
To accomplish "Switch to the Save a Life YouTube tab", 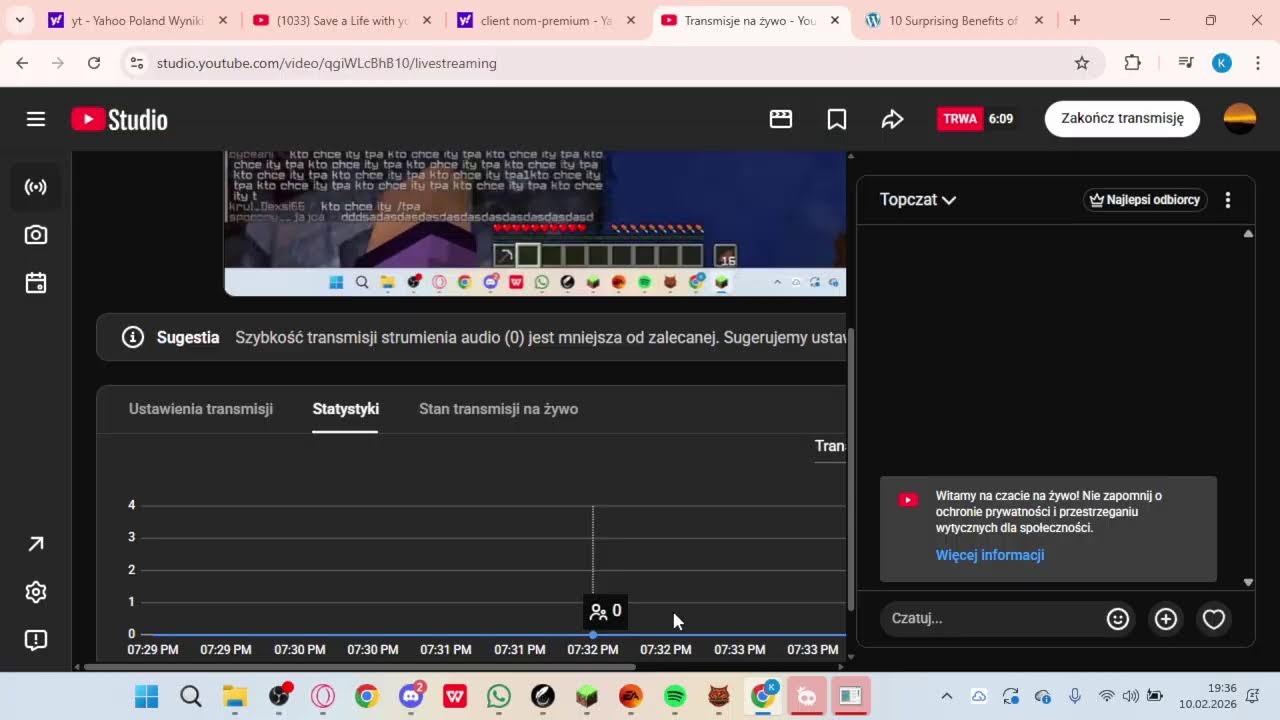I will (342, 20).
